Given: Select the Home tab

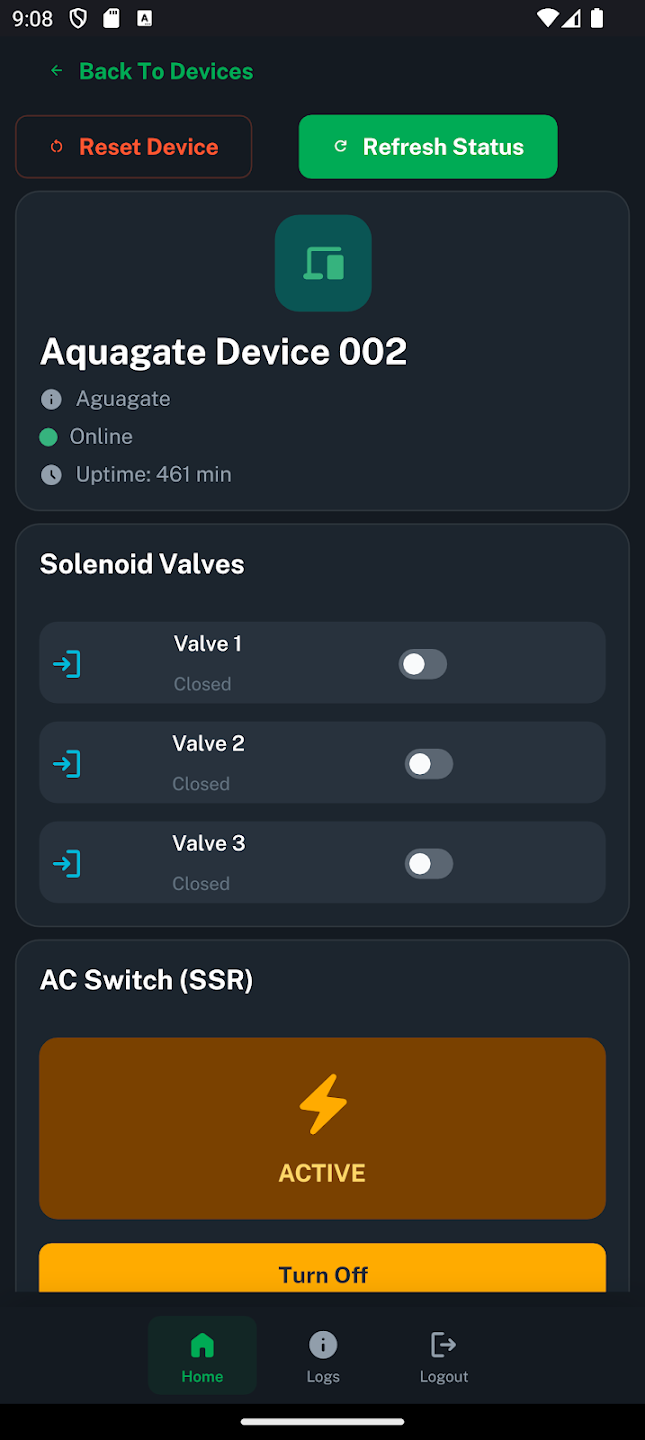Looking at the screenshot, I should (202, 1355).
